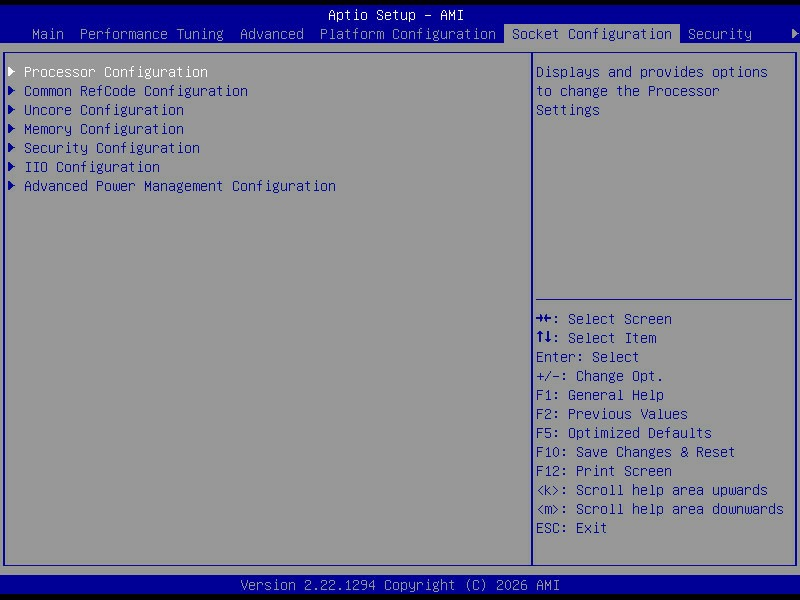Click arrow beside Common RefCode Configuration
800x600 pixels.
click(x=12, y=91)
